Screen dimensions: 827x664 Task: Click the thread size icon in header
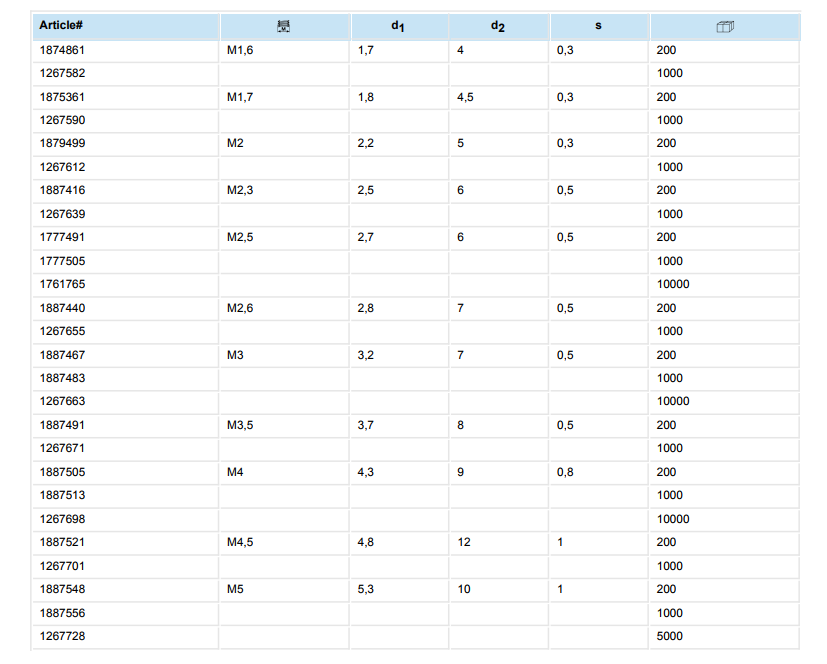point(285,26)
